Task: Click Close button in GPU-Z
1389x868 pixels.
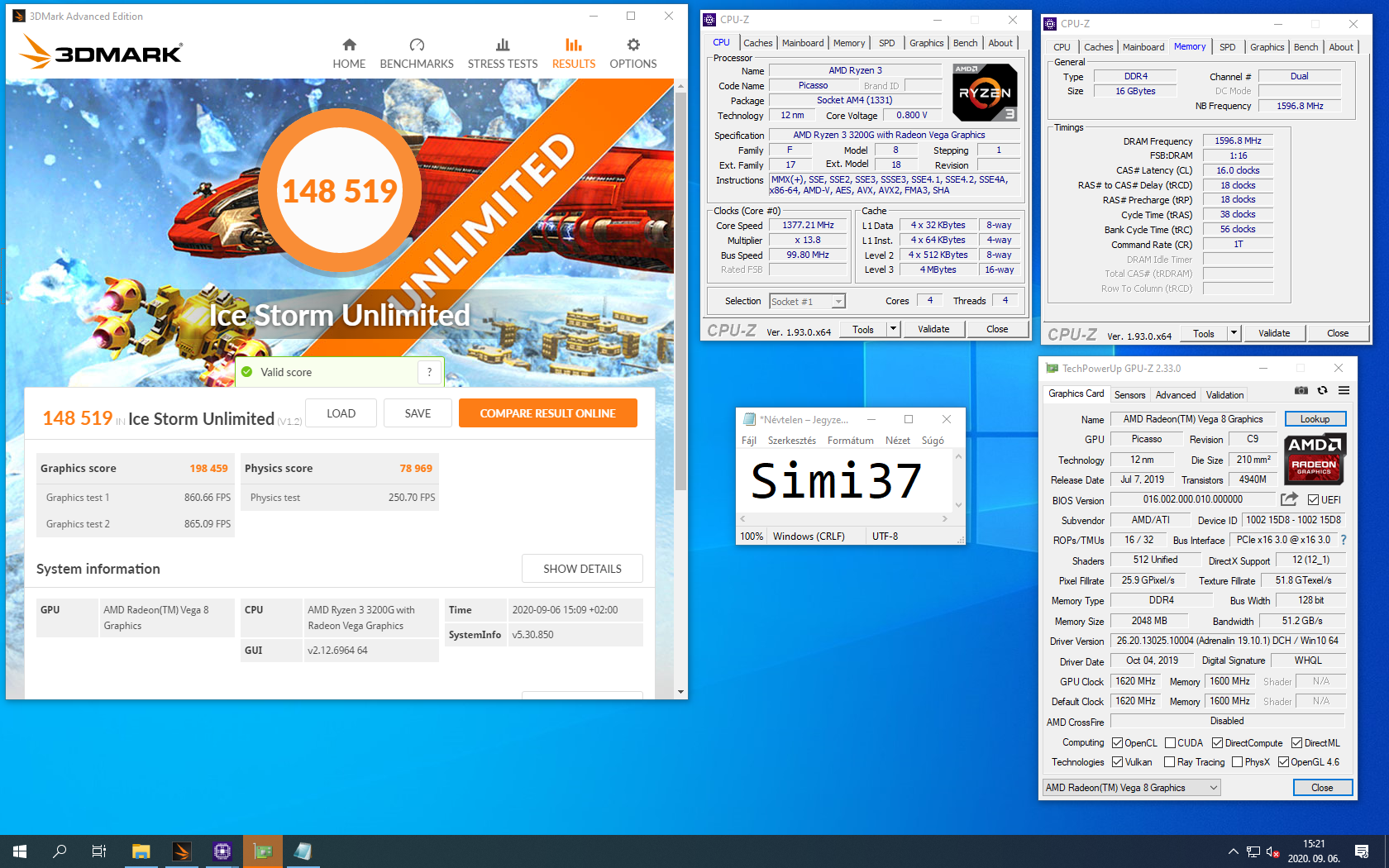Action: point(1322,788)
